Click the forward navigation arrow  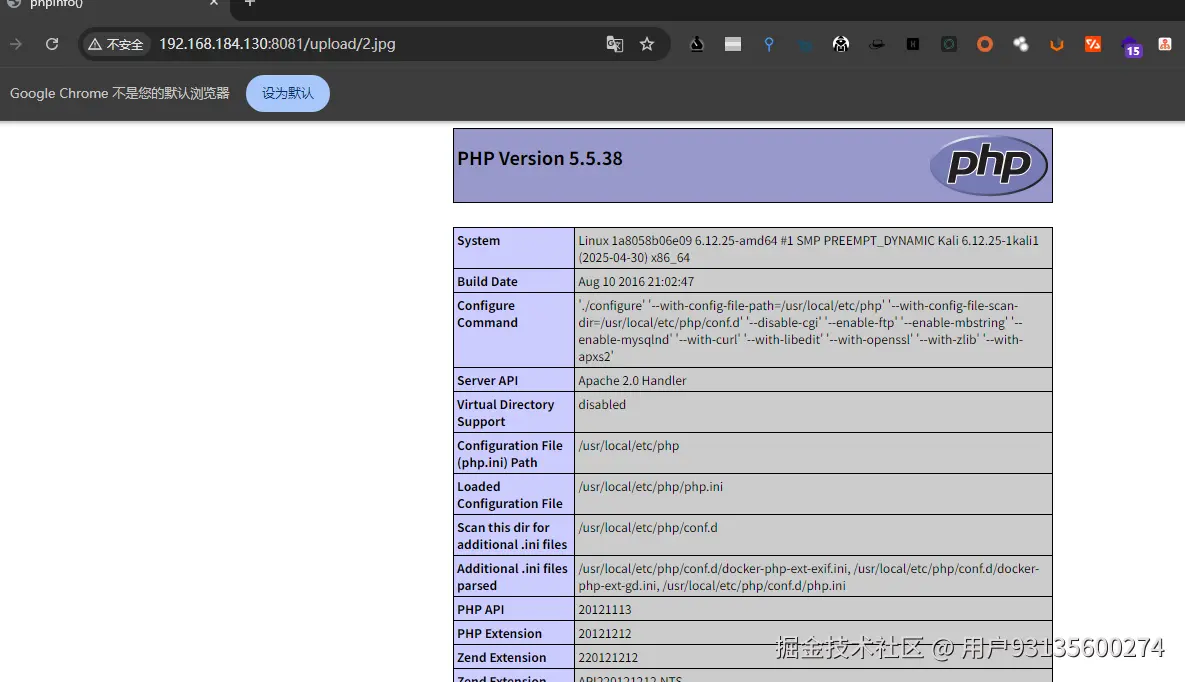point(16,44)
